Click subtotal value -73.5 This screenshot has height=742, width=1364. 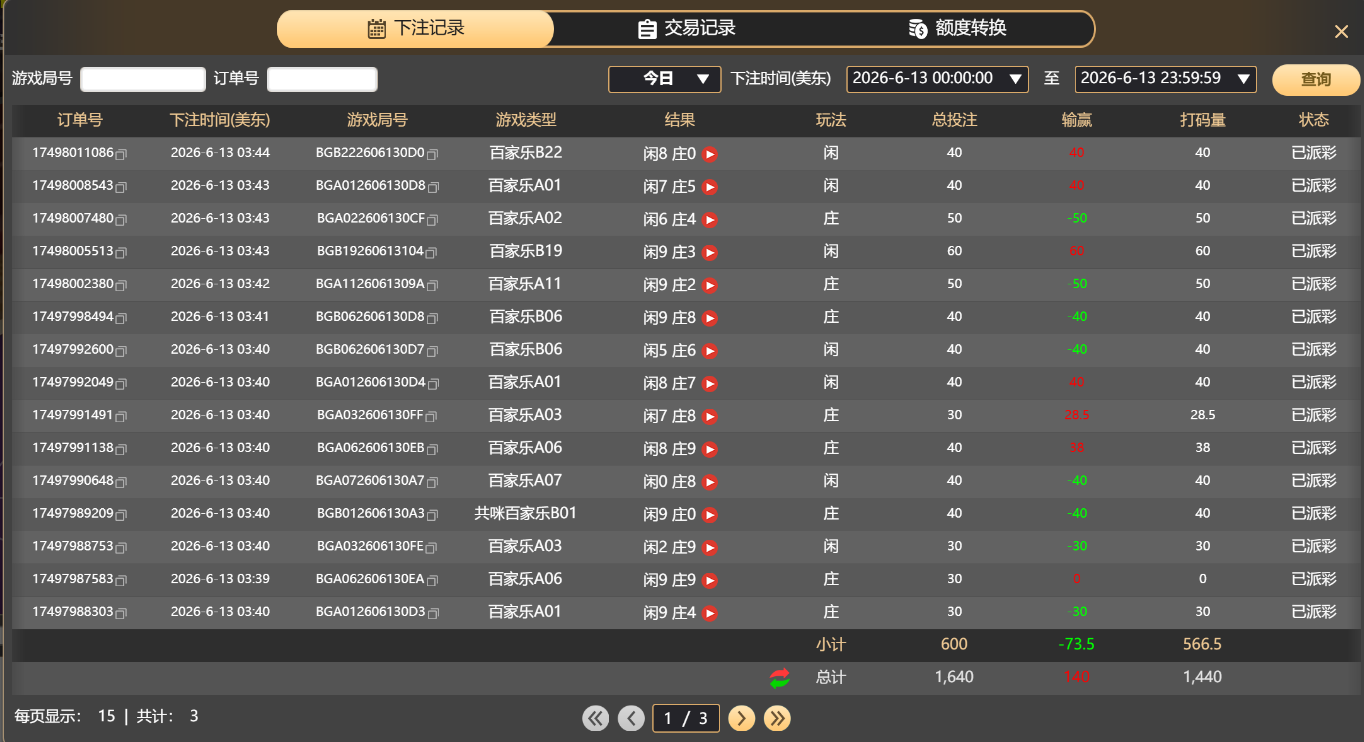tap(1076, 645)
